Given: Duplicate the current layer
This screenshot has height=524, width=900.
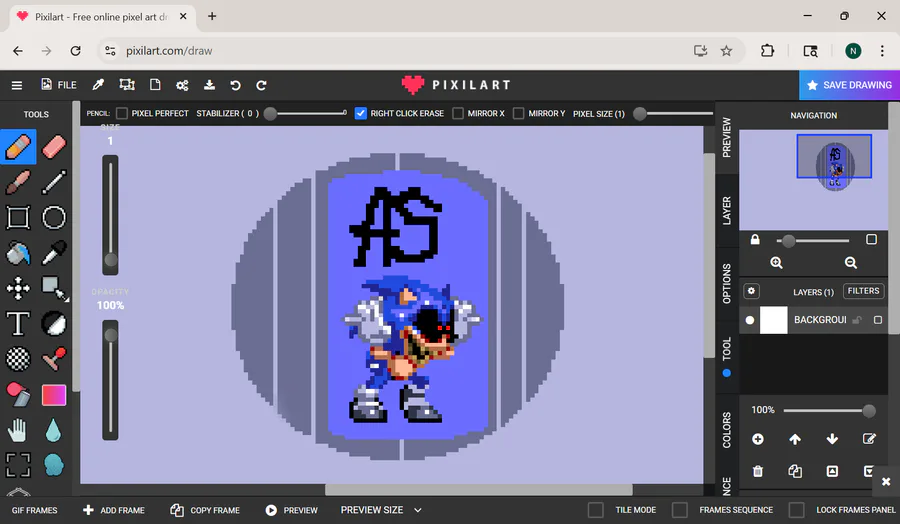Looking at the screenshot, I should pos(795,471).
